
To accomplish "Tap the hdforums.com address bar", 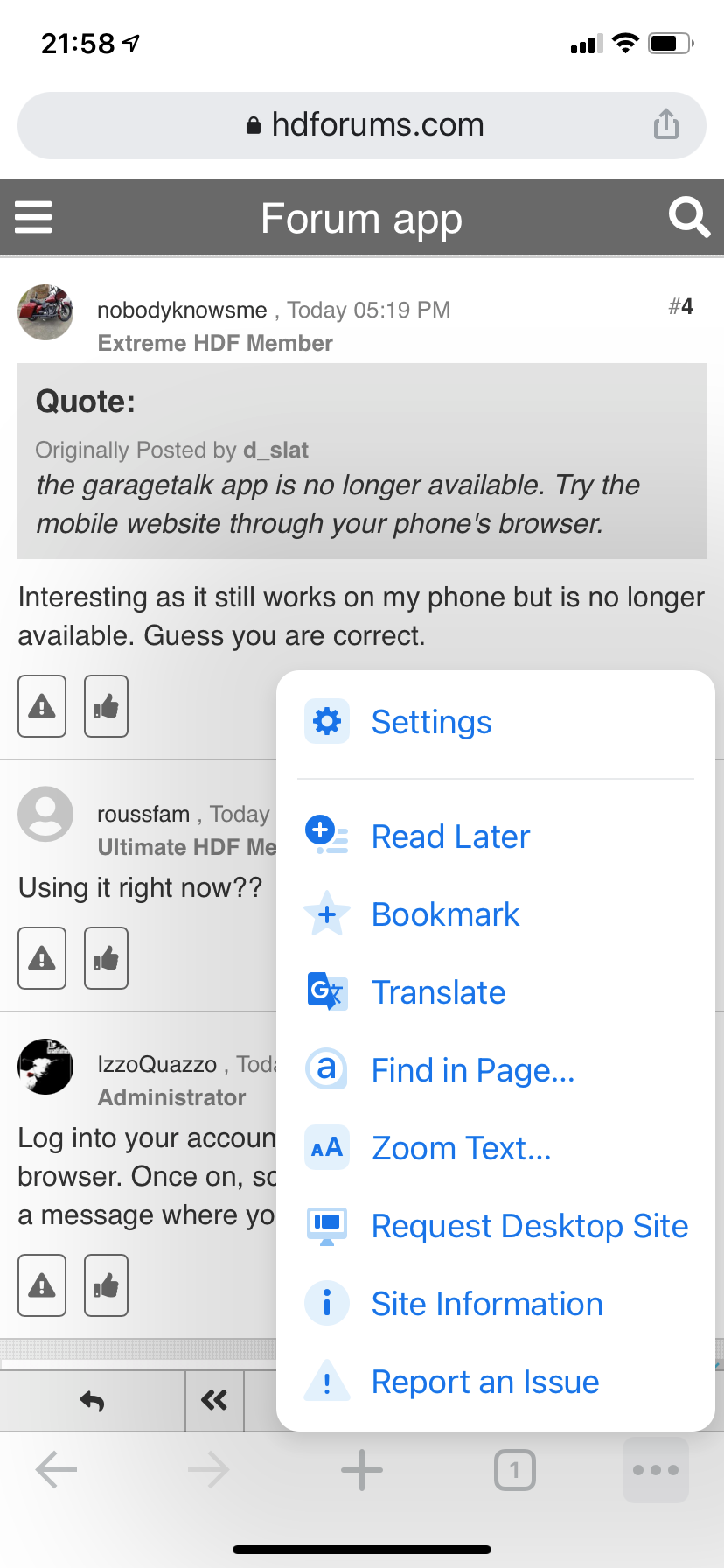I will 362,125.
